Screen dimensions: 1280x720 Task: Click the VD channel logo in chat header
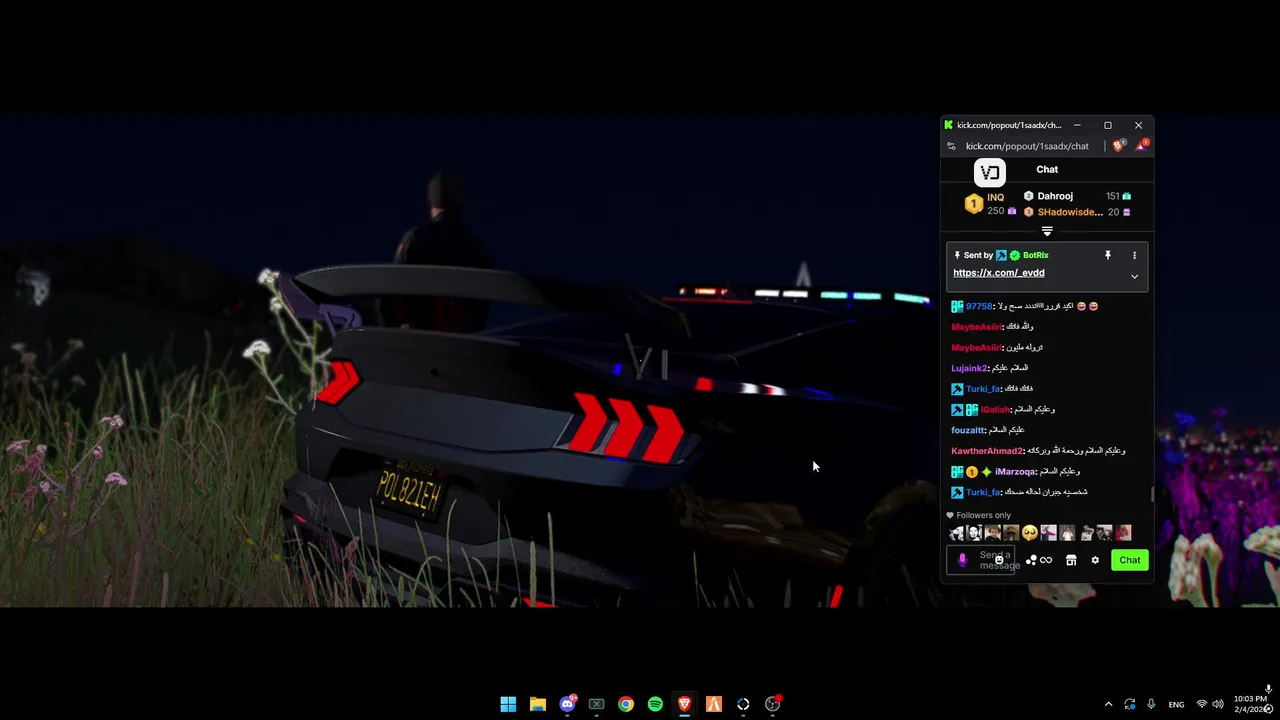click(x=989, y=173)
